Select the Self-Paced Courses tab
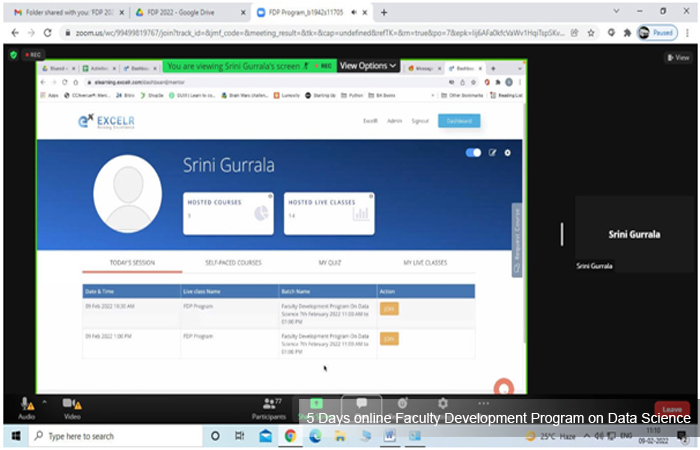Viewport: 700px width, 450px height. (x=233, y=262)
